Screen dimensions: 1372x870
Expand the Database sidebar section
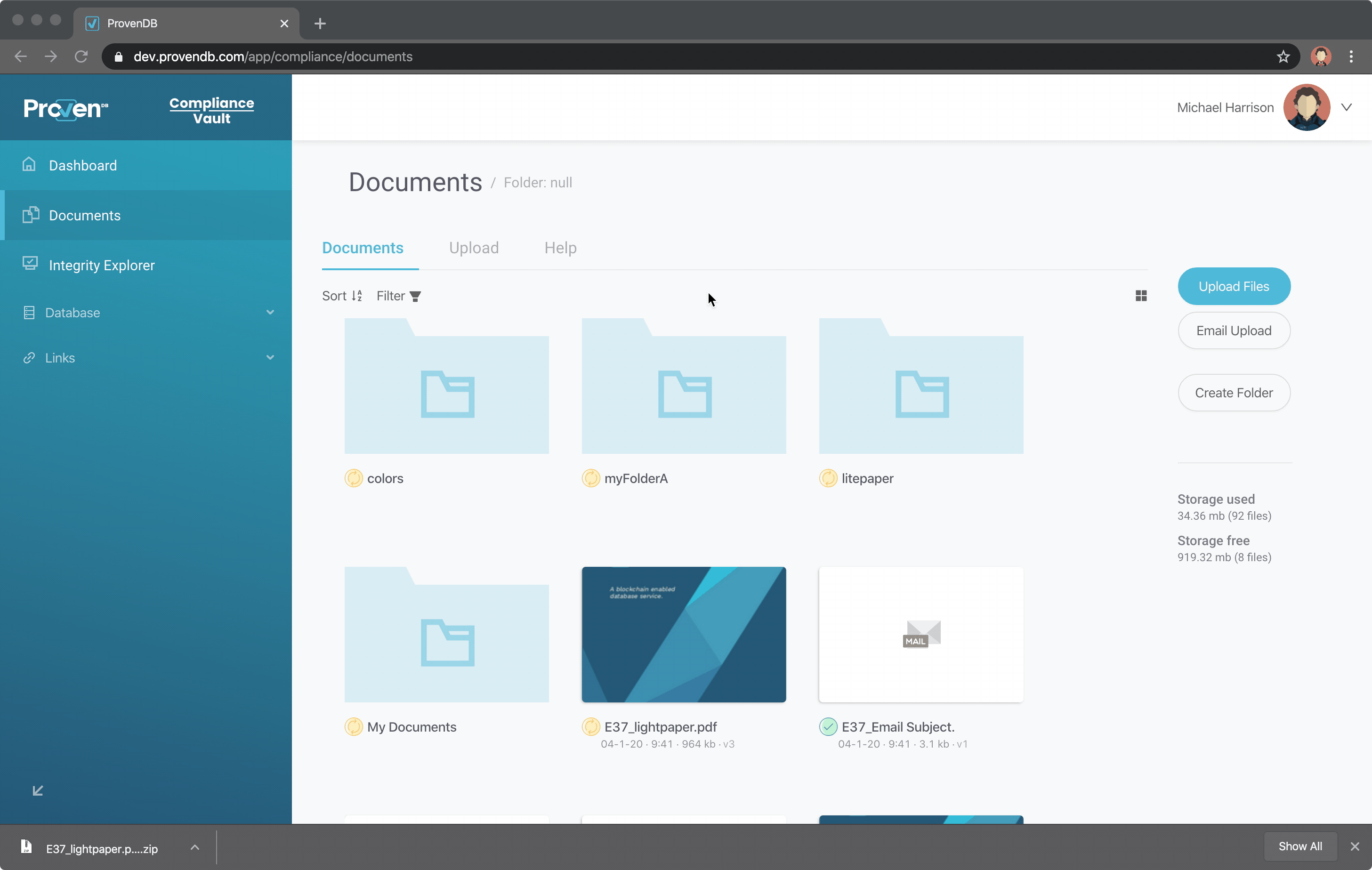click(x=270, y=312)
